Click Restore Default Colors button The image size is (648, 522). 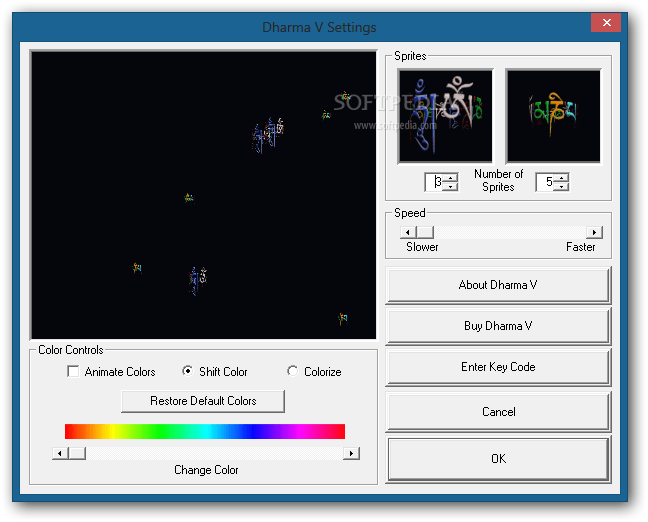[x=203, y=401]
